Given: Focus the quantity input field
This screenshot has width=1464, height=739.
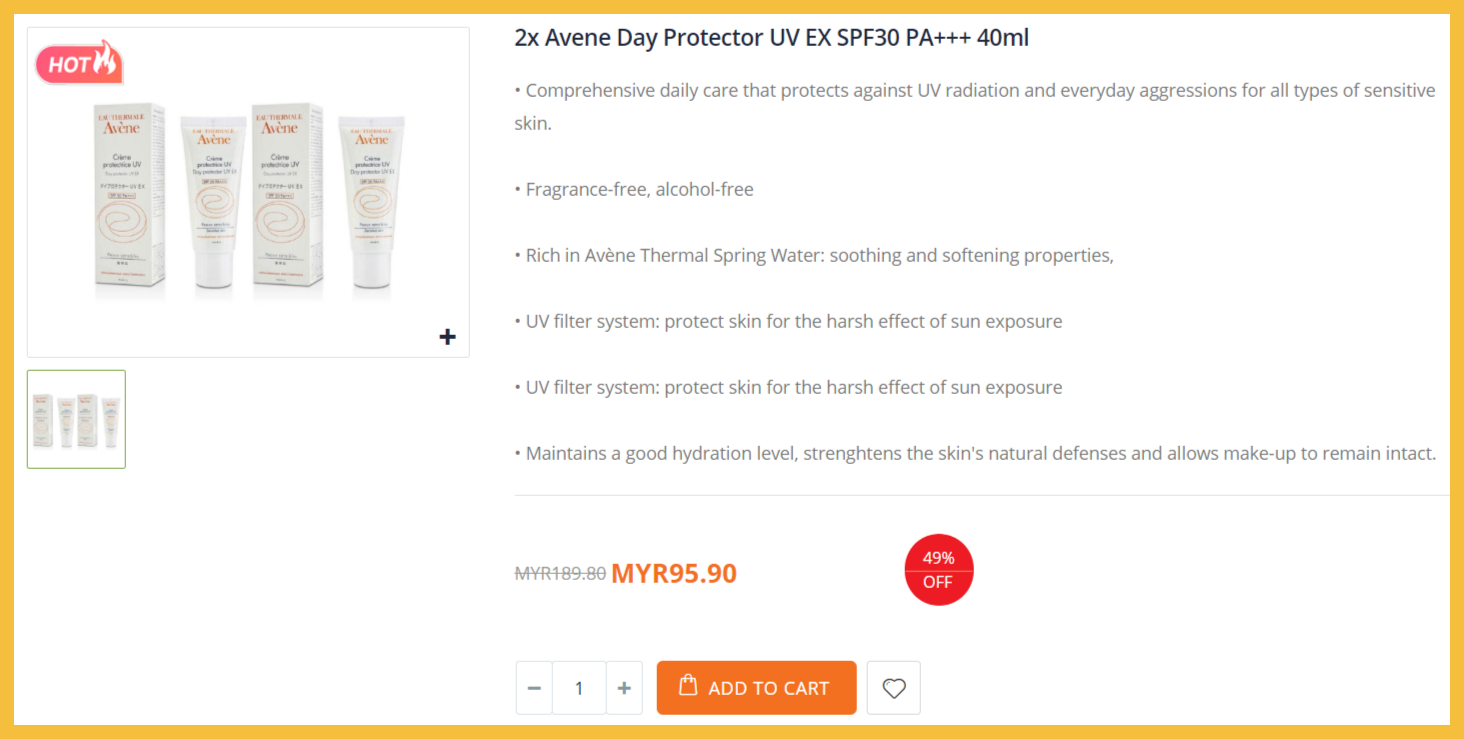Looking at the screenshot, I should [x=579, y=688].
